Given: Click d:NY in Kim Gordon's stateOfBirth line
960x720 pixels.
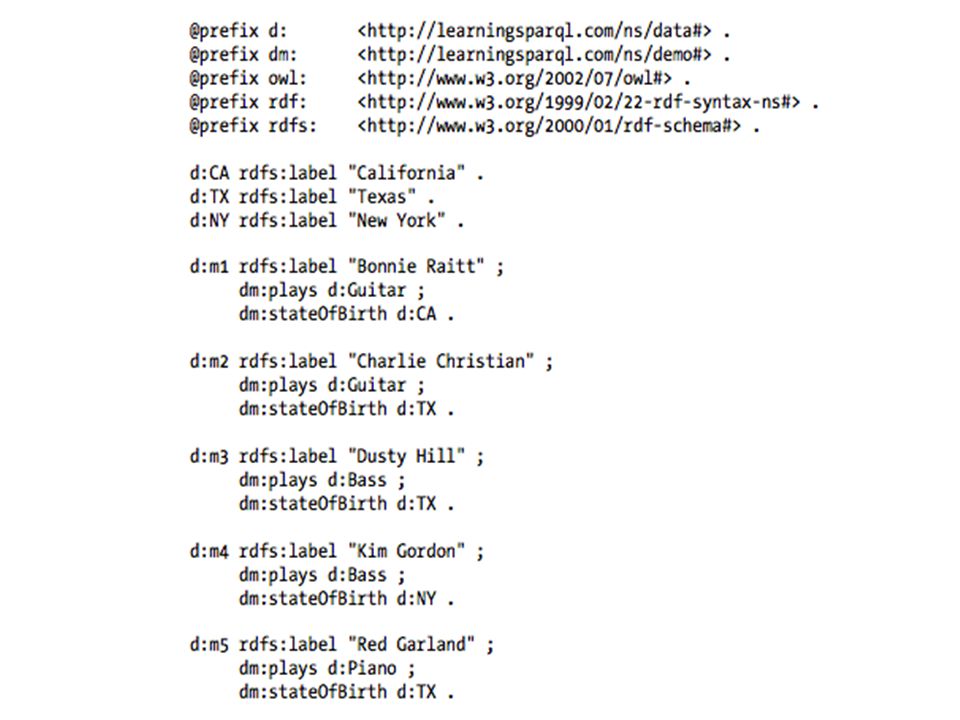Looking at the screenshot, I should click(x=416, y=598).
